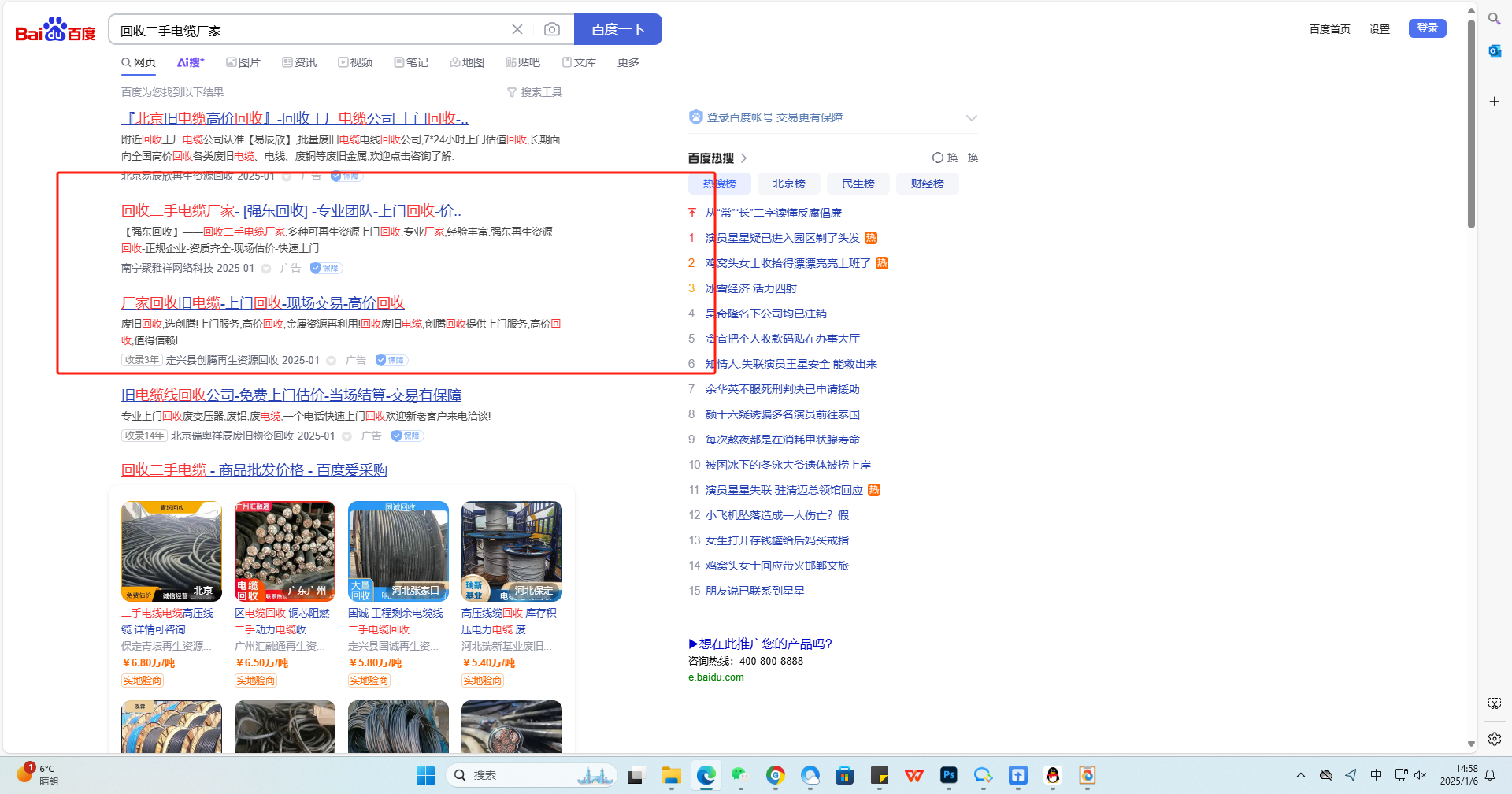1512x794 pixels.
Task: Open 搜索工具 filter options
Action: (535, 92)
